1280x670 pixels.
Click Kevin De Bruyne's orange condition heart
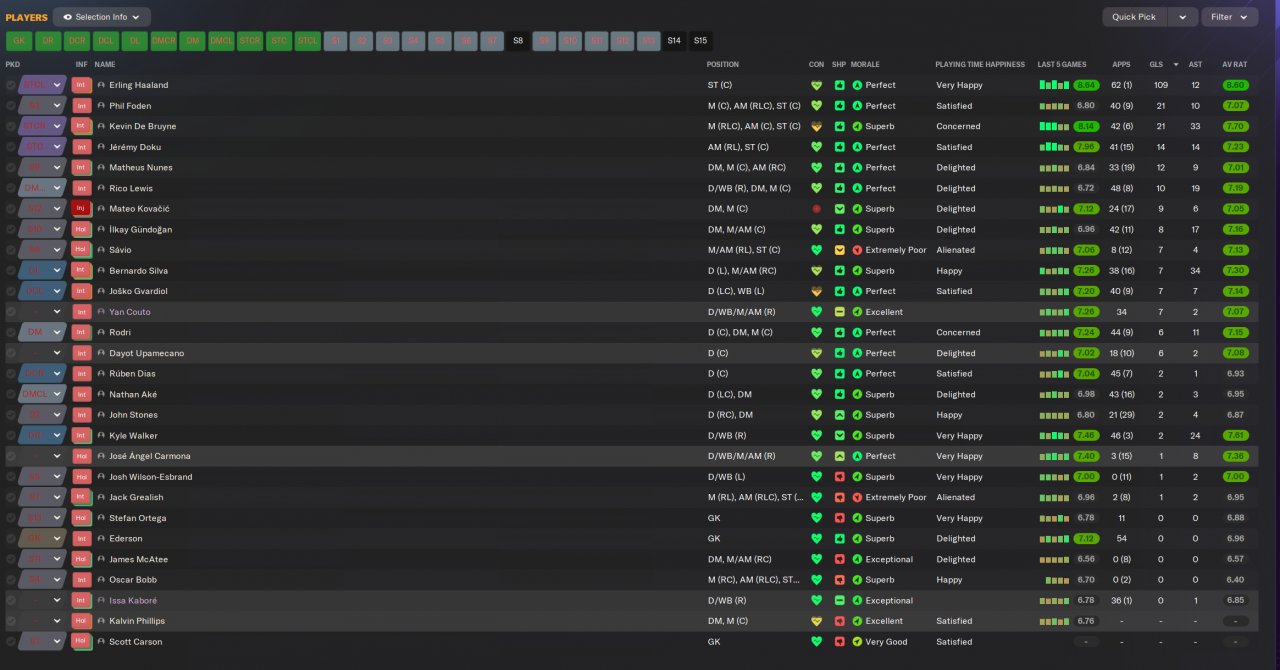(x=816, y=126)
